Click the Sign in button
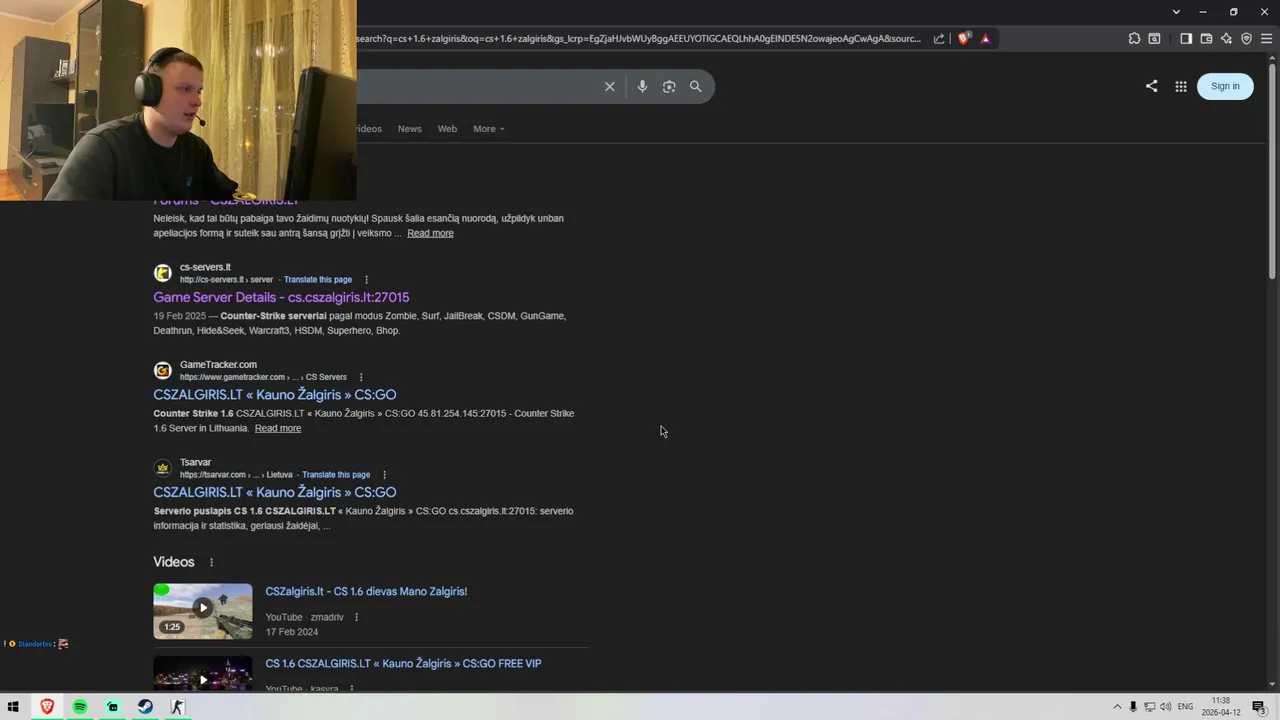This screenshot has height=720, width=1280. [1225, 86]
